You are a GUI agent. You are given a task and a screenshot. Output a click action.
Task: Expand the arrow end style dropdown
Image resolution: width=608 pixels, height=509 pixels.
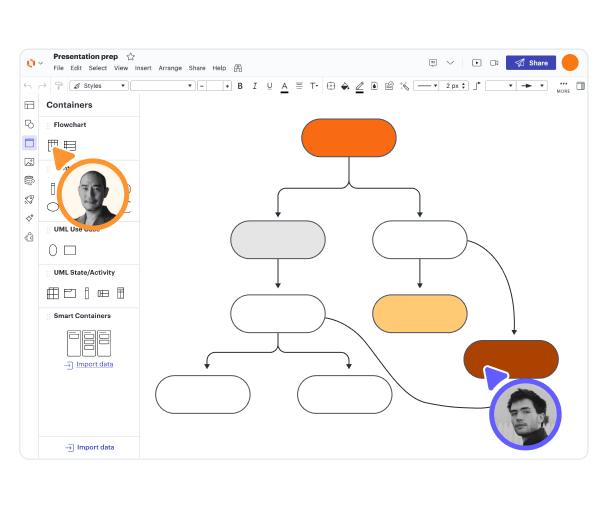(532, 86)
